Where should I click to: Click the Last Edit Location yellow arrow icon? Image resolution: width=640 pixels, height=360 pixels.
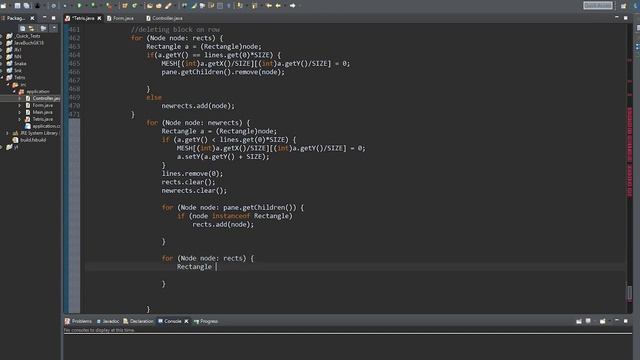269,6
